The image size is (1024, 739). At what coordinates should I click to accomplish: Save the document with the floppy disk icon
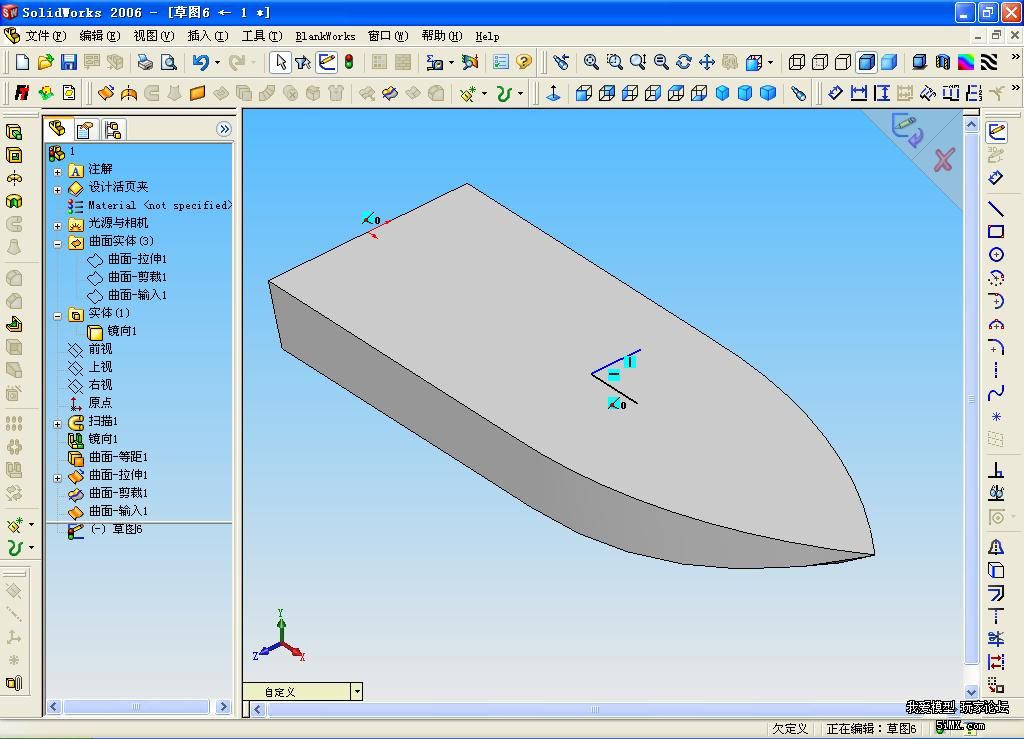pyautogui.click(x=69, y=62)
